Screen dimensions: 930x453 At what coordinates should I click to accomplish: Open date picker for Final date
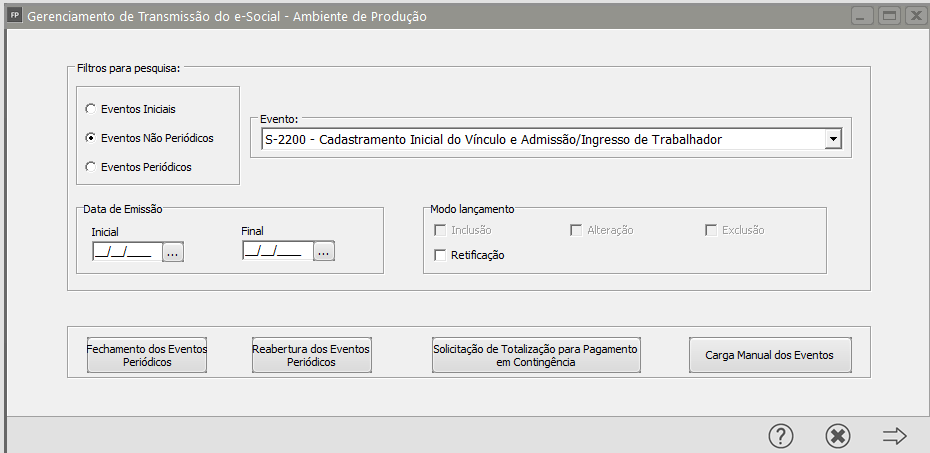[x=323, y=253]
